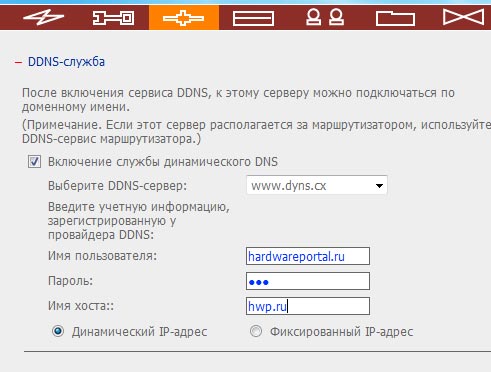Click the Имя пользователя label text
Viewport: 491px width, 372px height.
click(102, 256)
